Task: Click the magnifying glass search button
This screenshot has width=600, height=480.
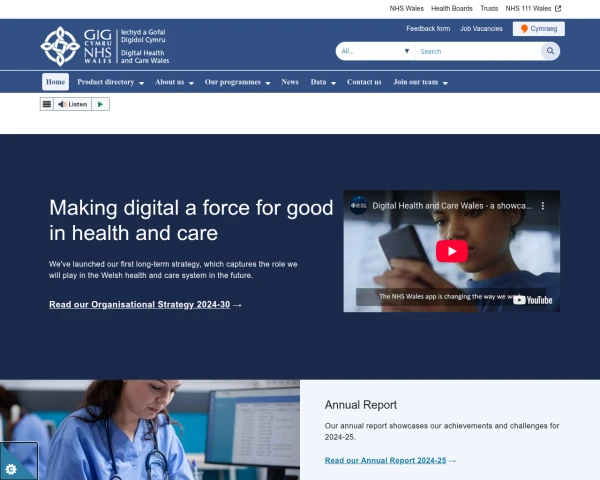Action: pyautogui.click(x=549, y=51)
